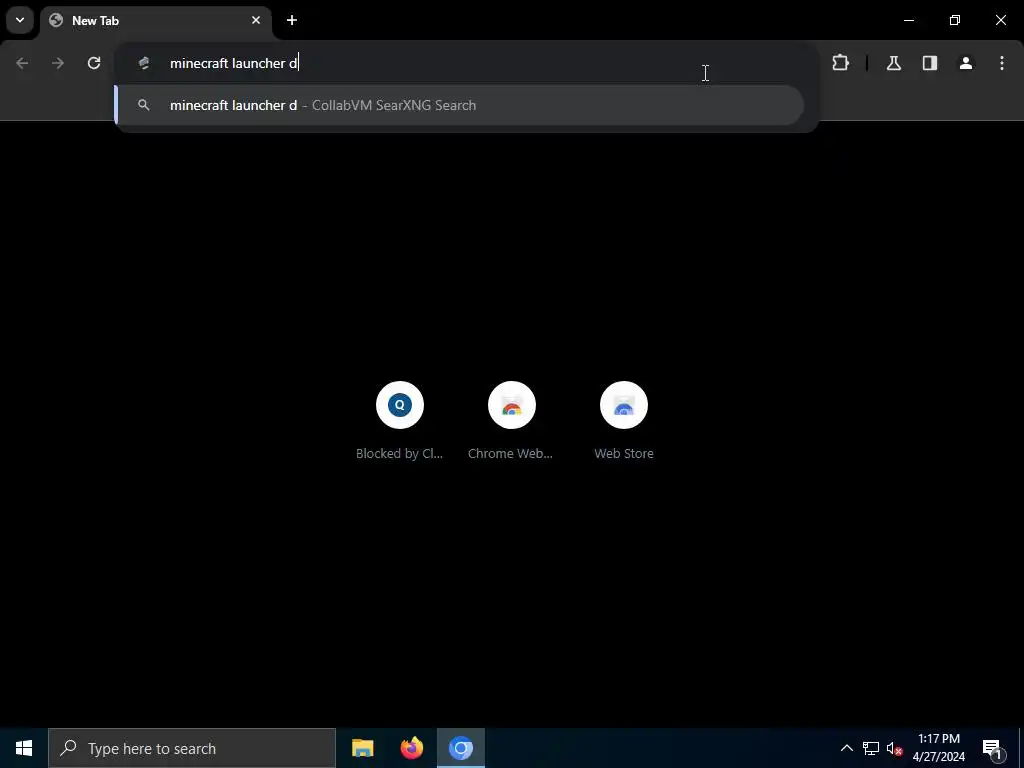Close the New Tab tab

pyautogui.click(x=256, y=20)
